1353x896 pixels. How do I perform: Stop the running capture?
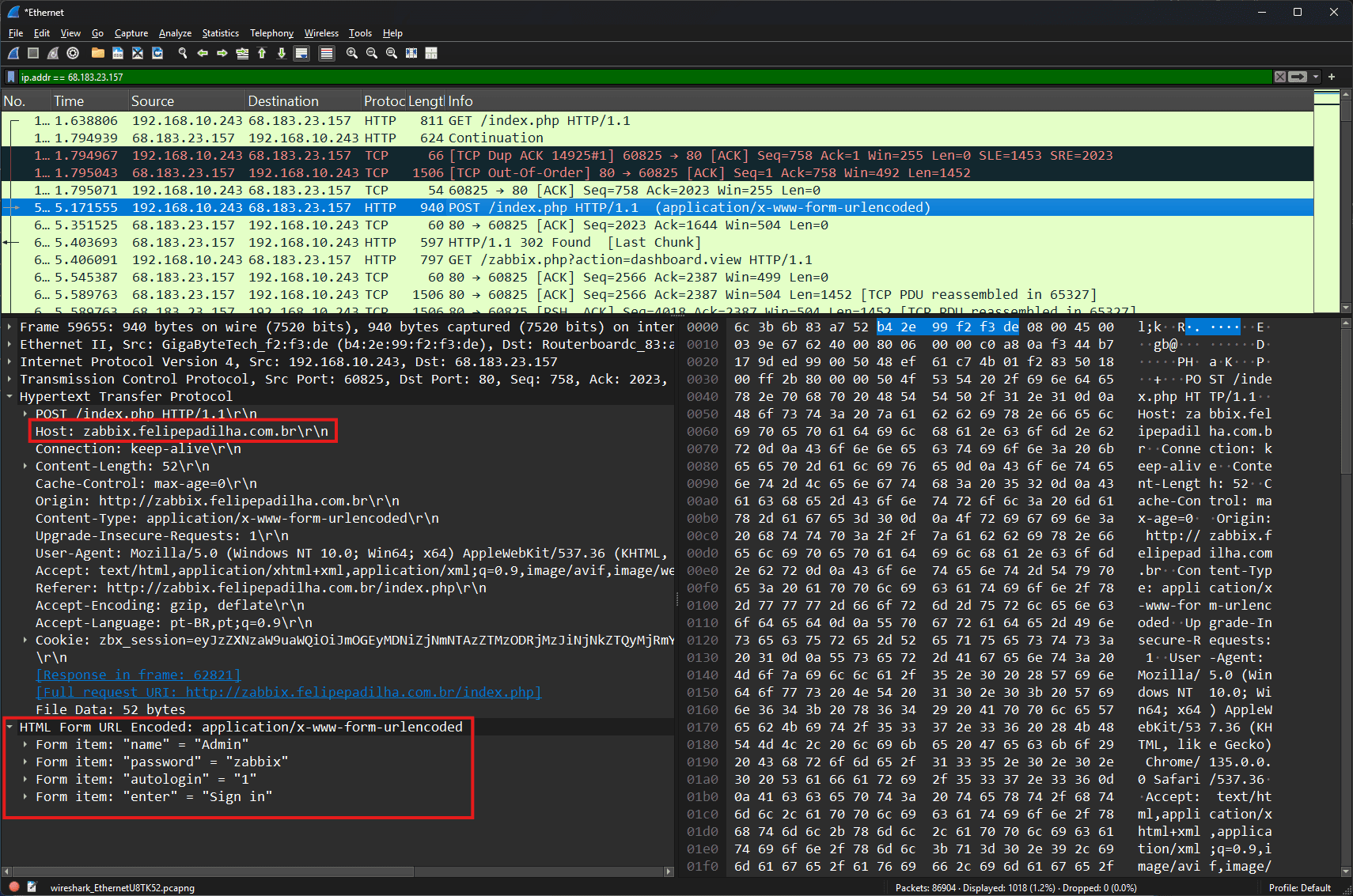33,53
